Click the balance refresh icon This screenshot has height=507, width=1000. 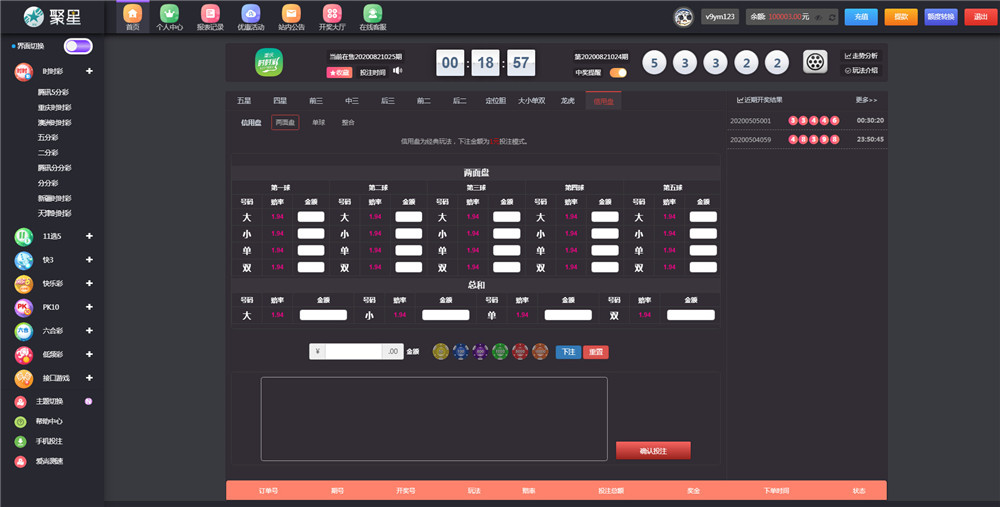(x=832, y=17)
